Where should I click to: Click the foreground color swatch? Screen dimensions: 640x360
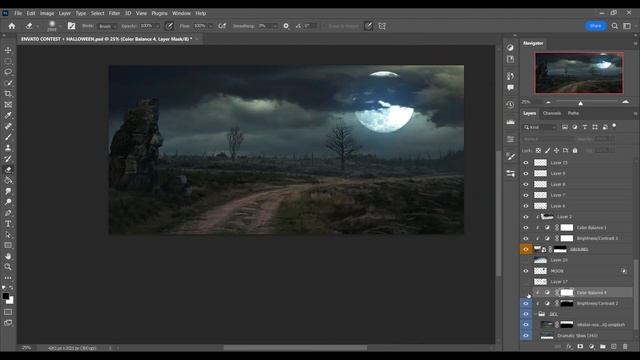pyautogui.click(x=6, y=296)
